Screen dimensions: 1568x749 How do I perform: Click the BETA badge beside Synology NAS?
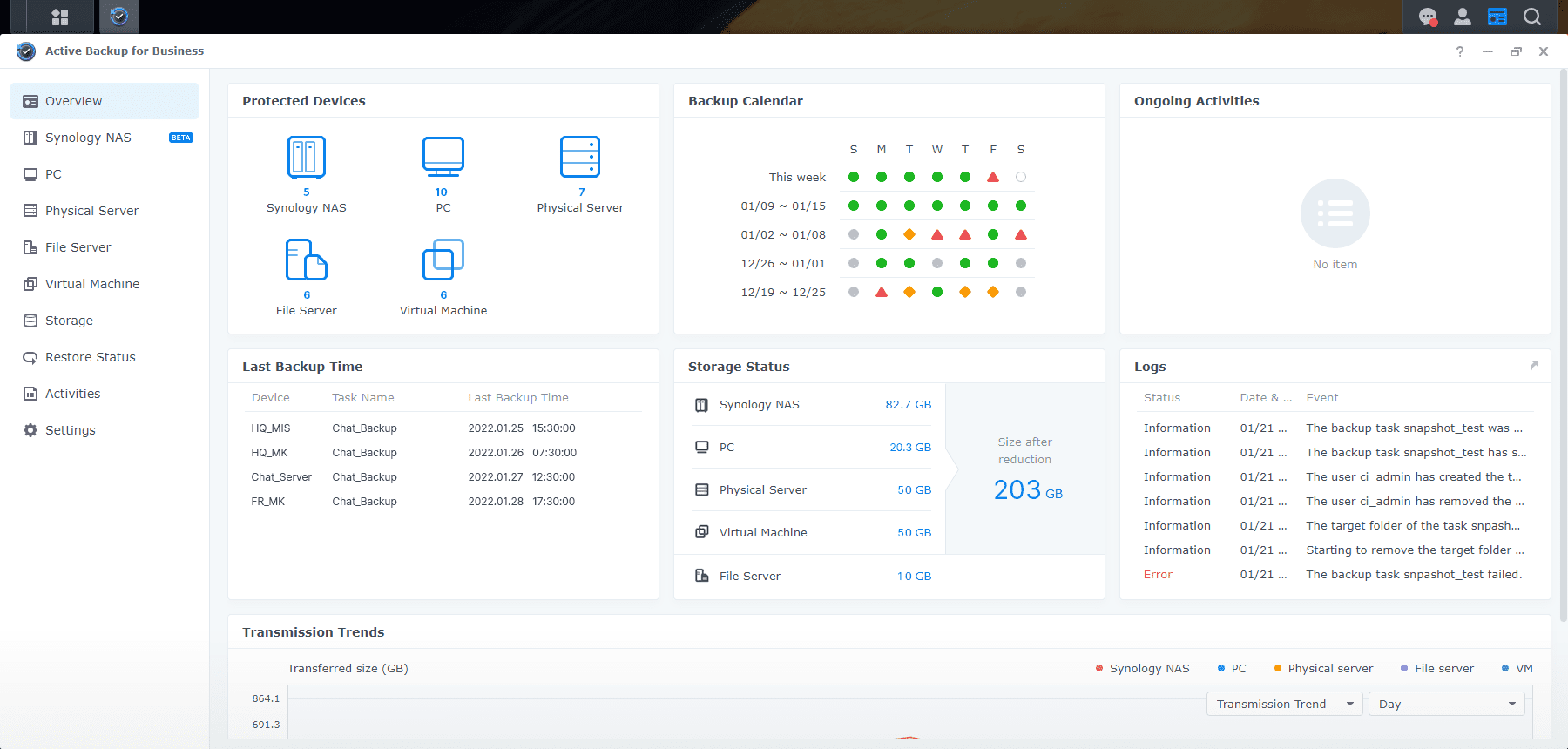[181, 138]
